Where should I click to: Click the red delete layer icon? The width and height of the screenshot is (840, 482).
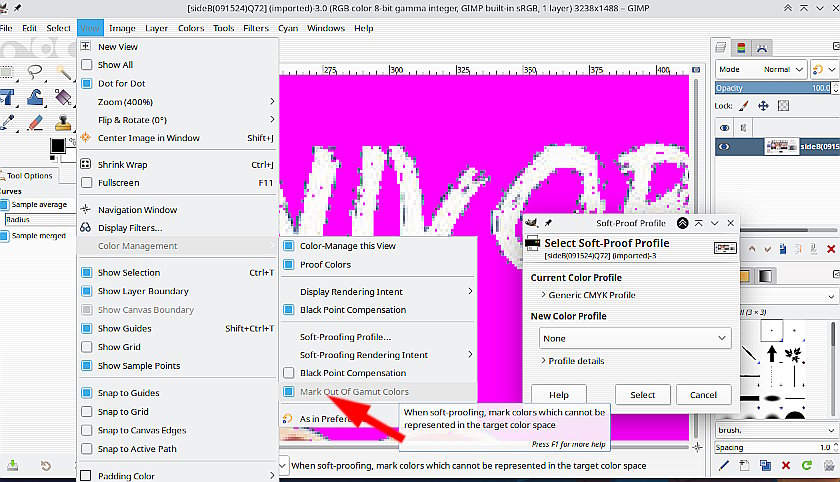tap(831, 249)
